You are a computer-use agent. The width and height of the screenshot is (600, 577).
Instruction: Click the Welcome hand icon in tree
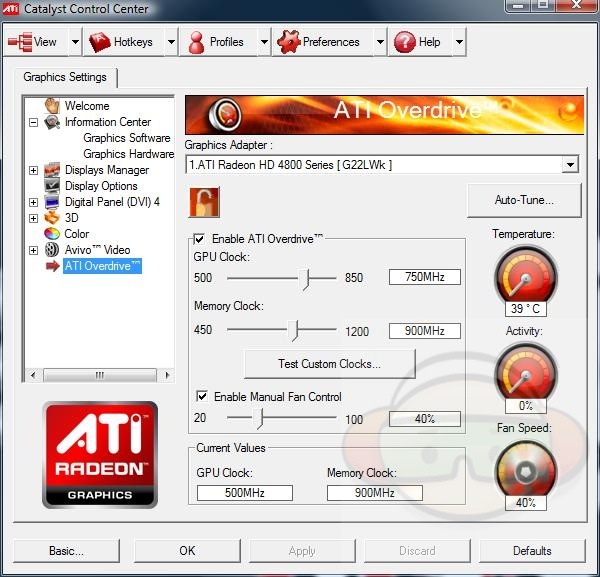[x=53, y=106]
